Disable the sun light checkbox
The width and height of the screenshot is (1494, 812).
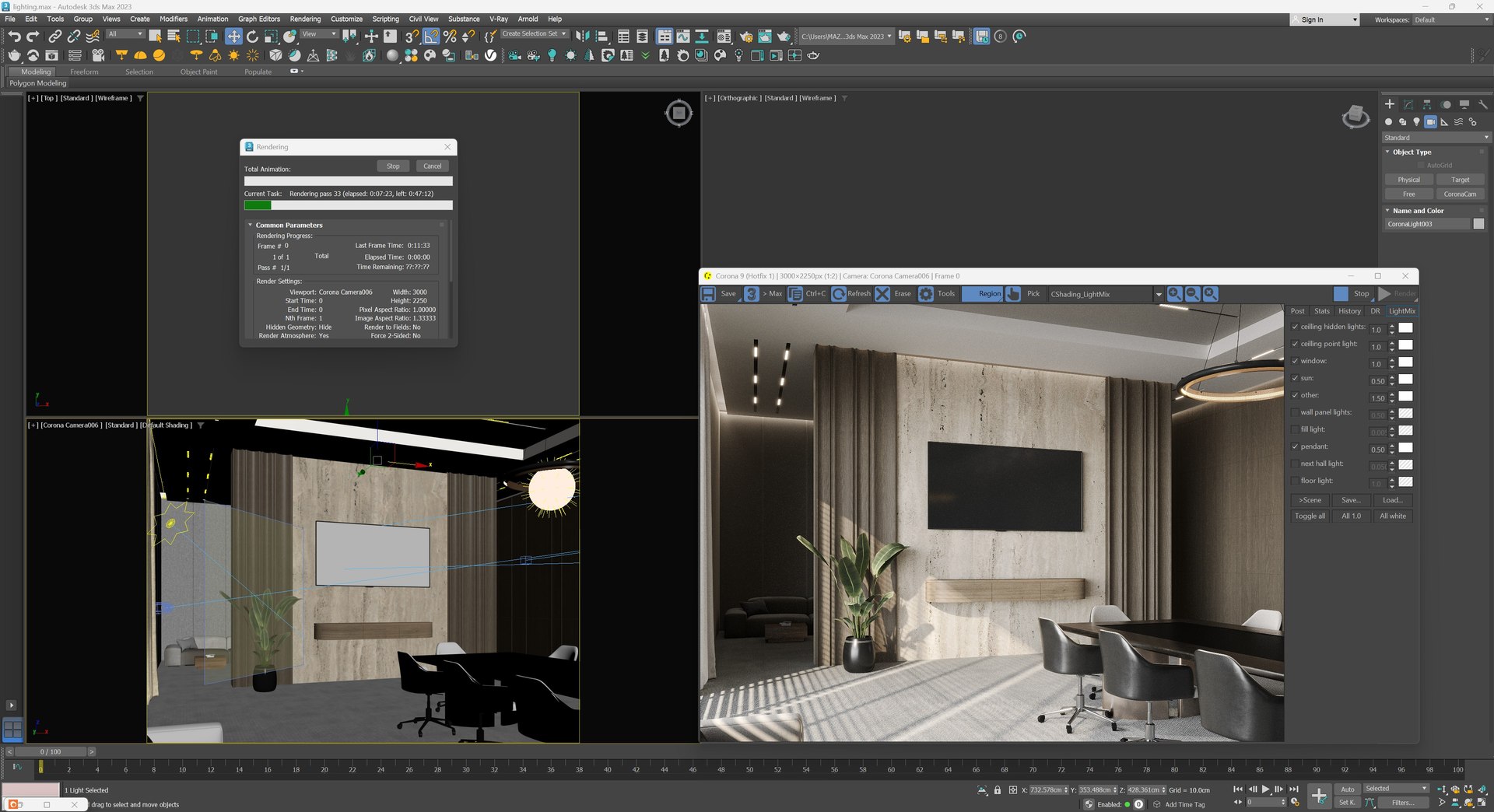click(x=1296, y=378)
